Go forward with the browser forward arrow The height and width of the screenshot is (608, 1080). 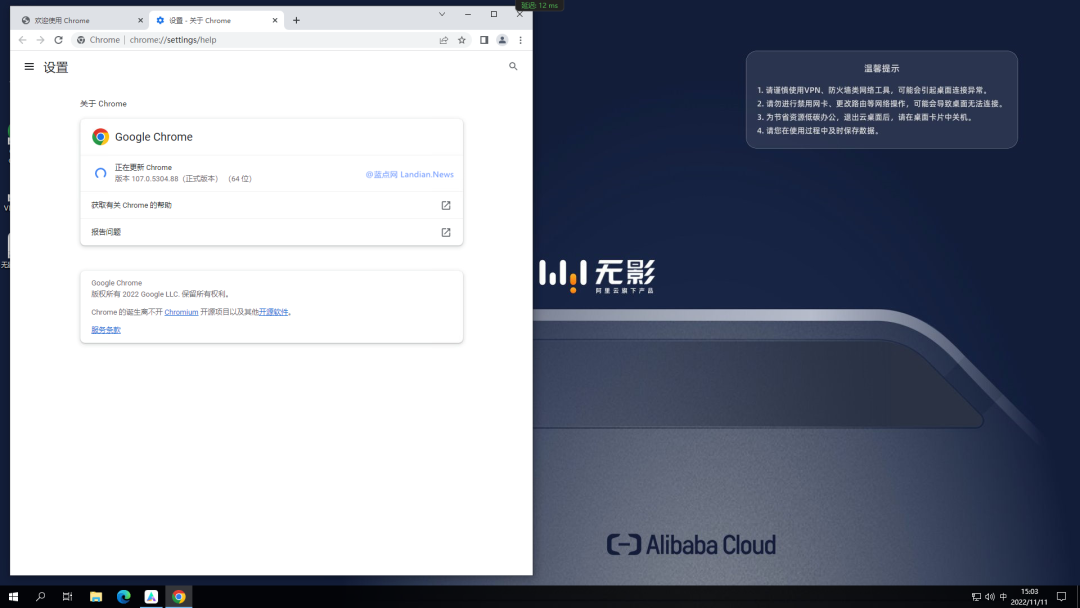pyautogui.click(x=41, y=40)
